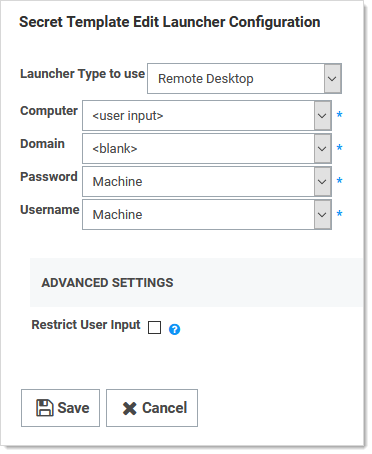The image size is (372, 454).
Task: Open the Password field dropdown
Action: tap(207, 182)
